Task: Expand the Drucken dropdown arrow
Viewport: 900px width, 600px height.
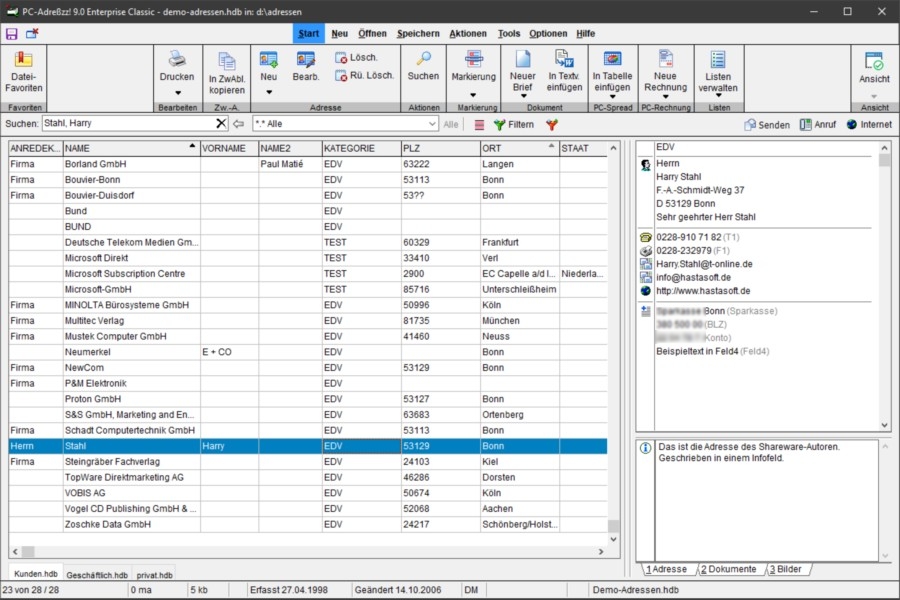Action: click(178, 93)
